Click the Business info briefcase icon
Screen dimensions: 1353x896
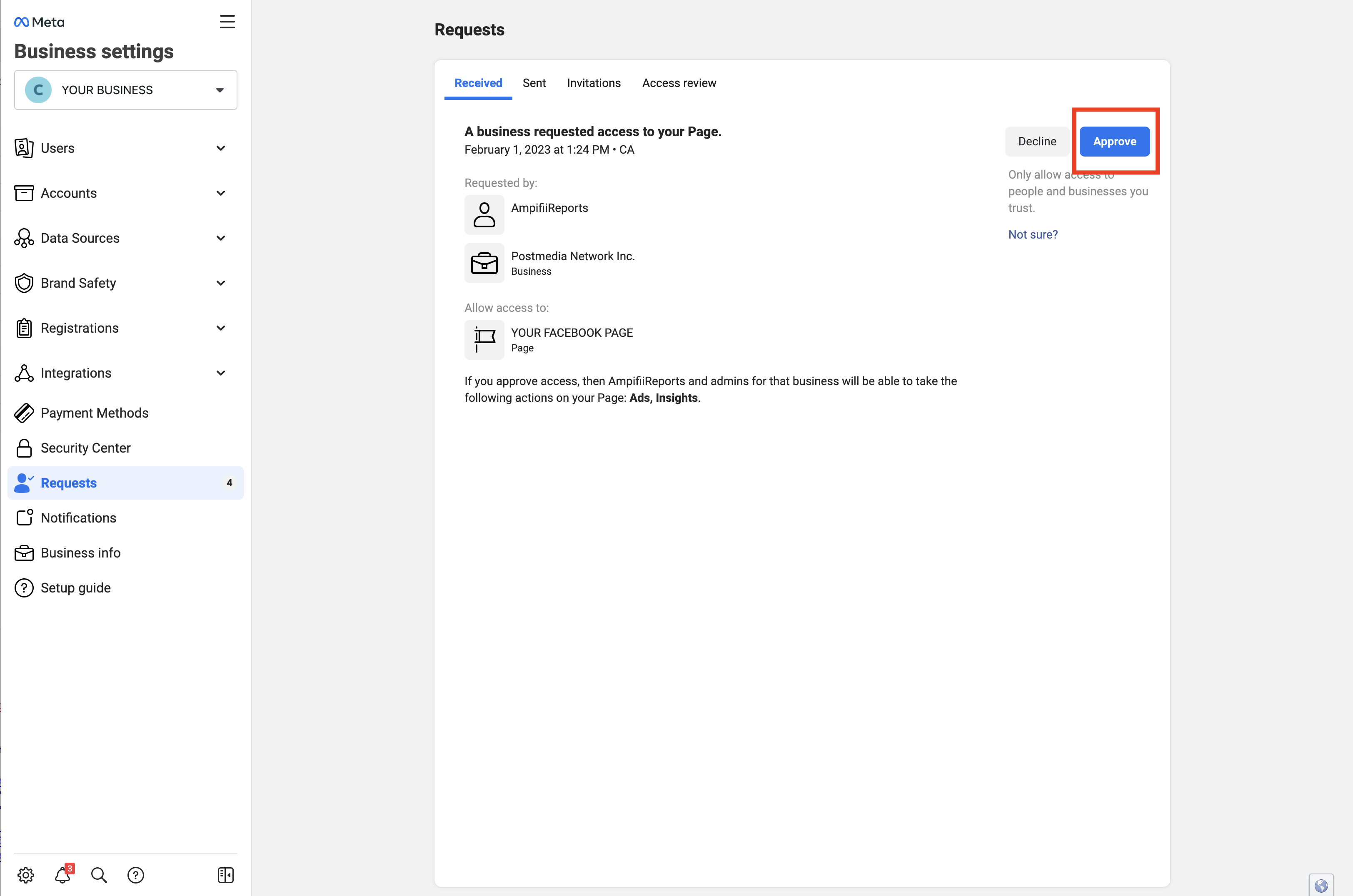24,553
